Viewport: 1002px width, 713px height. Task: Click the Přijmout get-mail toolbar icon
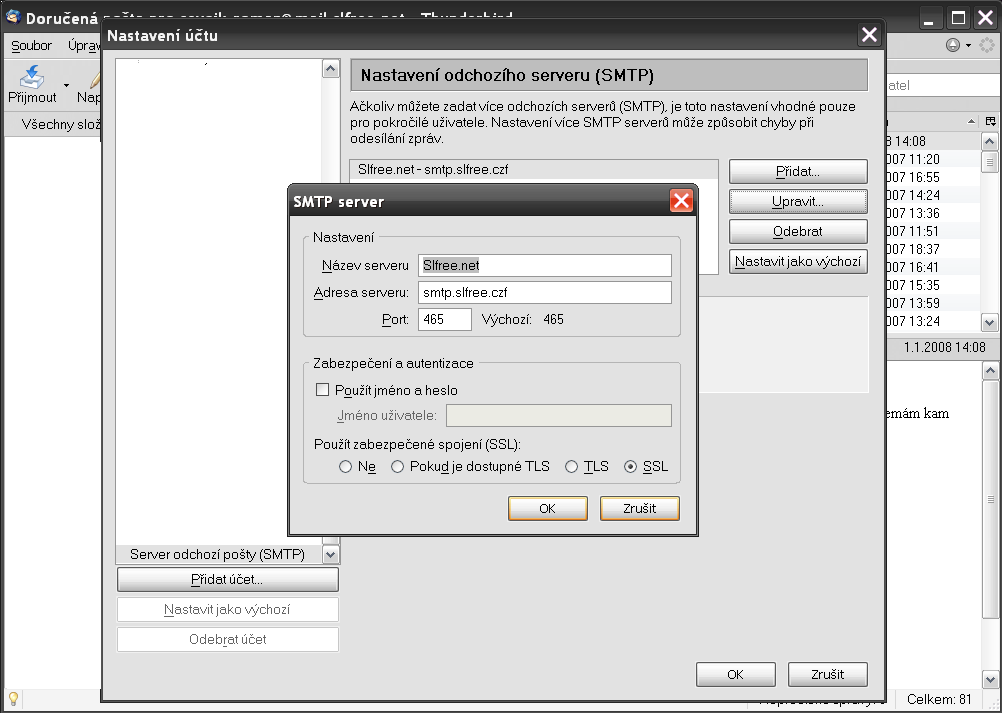pyautogui.click(x=32, y=78)
